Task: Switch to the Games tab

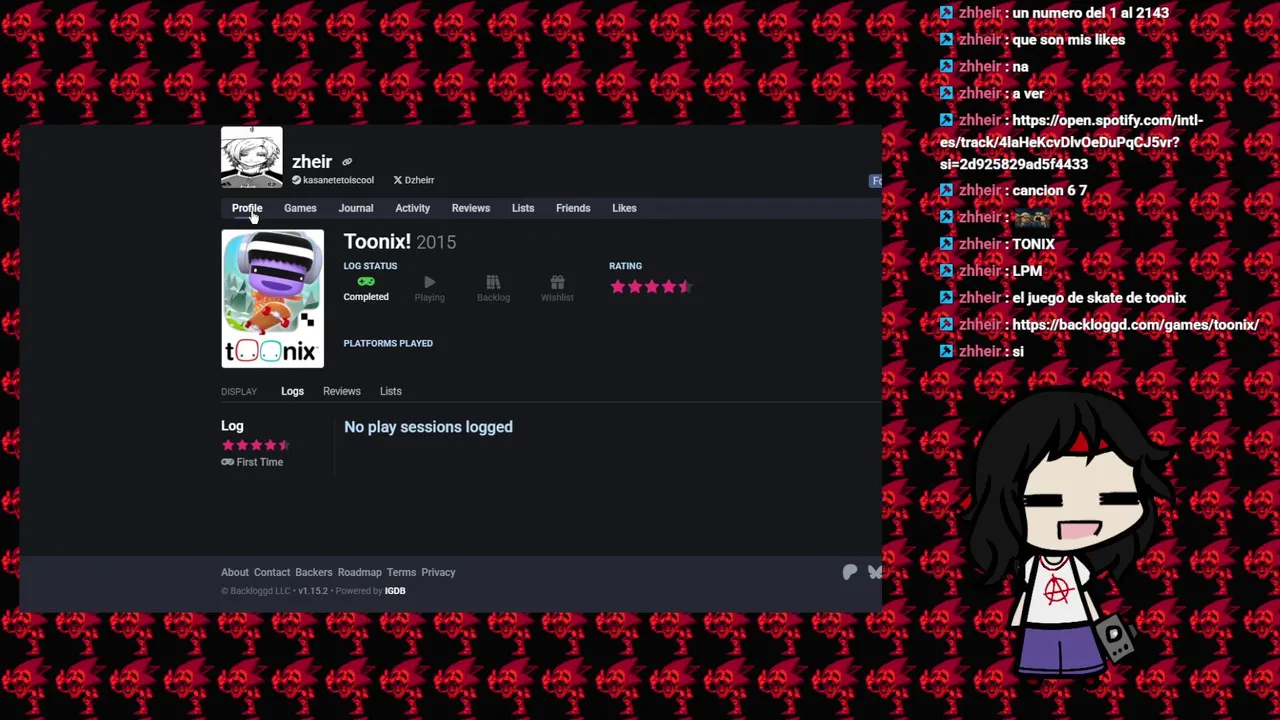Action: click(300, 208)
